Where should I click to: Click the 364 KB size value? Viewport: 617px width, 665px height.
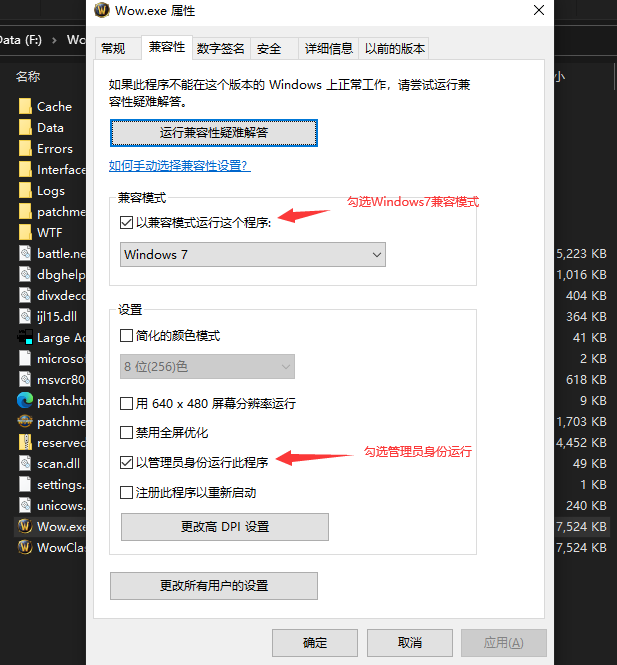point(586,316)
